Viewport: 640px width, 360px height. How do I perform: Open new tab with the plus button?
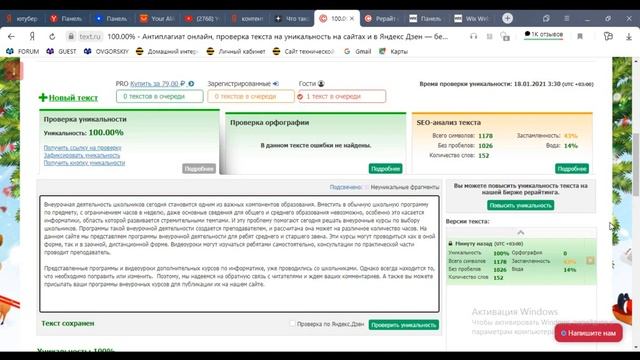point(507,18)
